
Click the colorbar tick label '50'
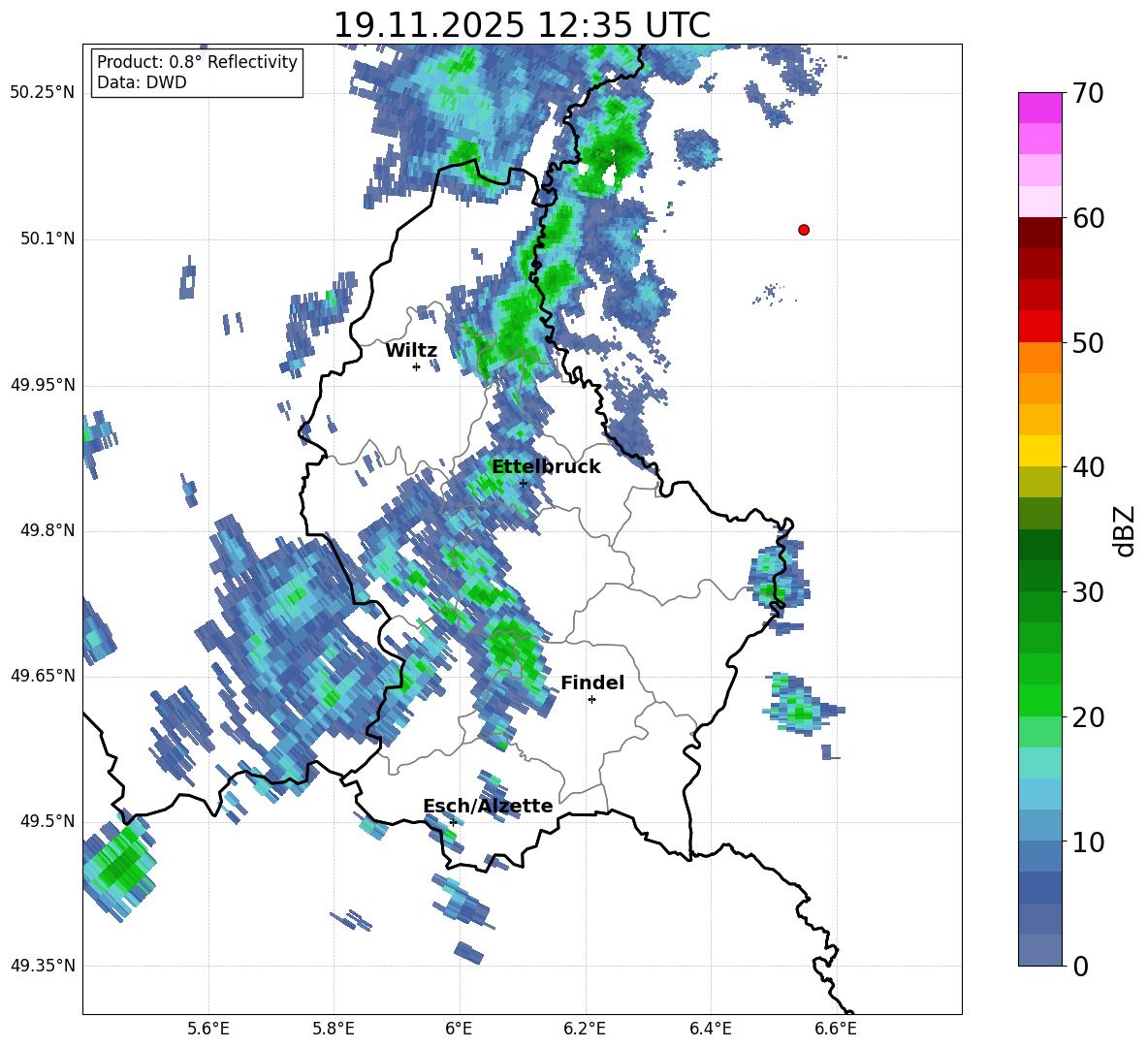1088,342
